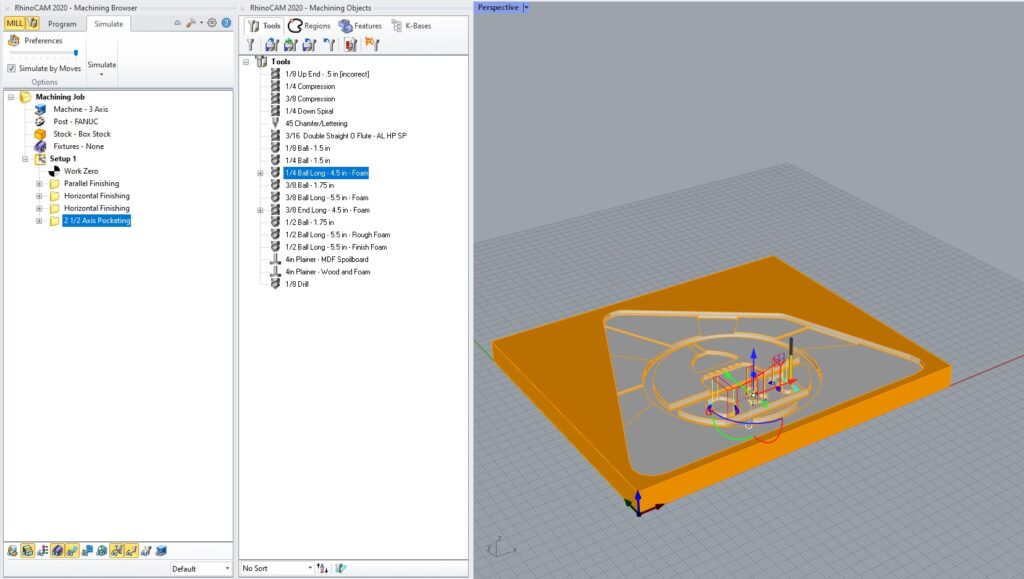Screen dimensions: 1024x579
Task: Click the second tool library icon with green arrow
Action: point(291,45)
